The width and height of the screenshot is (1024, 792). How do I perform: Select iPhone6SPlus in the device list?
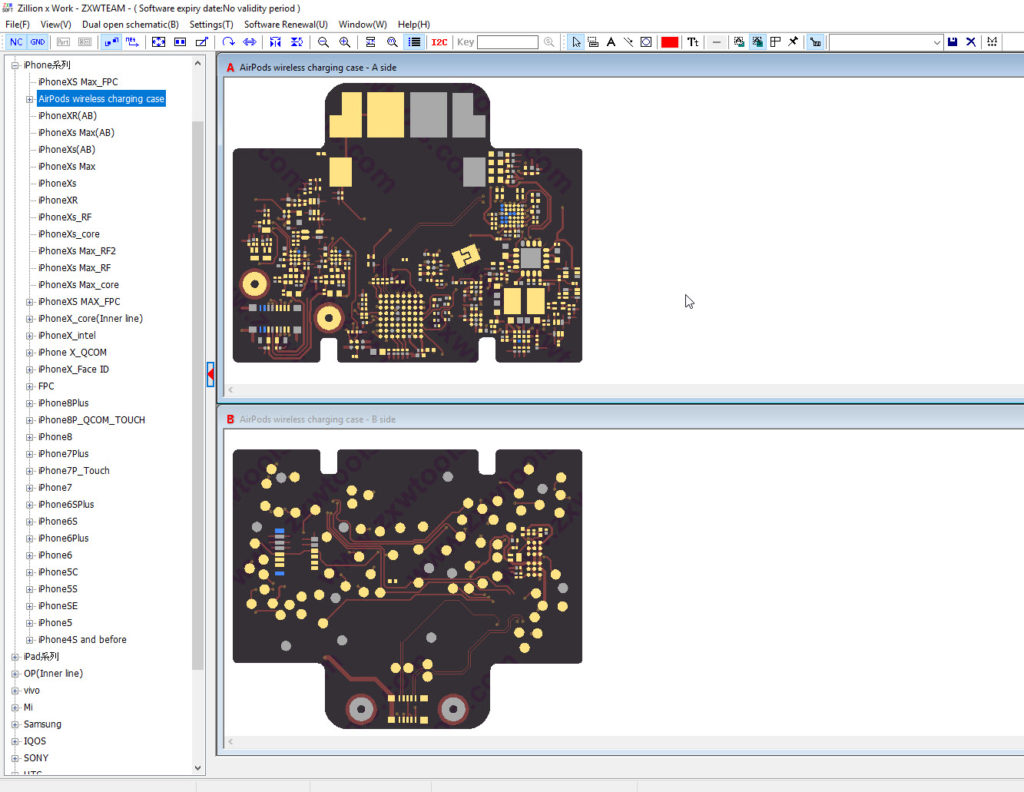point(66,505)
